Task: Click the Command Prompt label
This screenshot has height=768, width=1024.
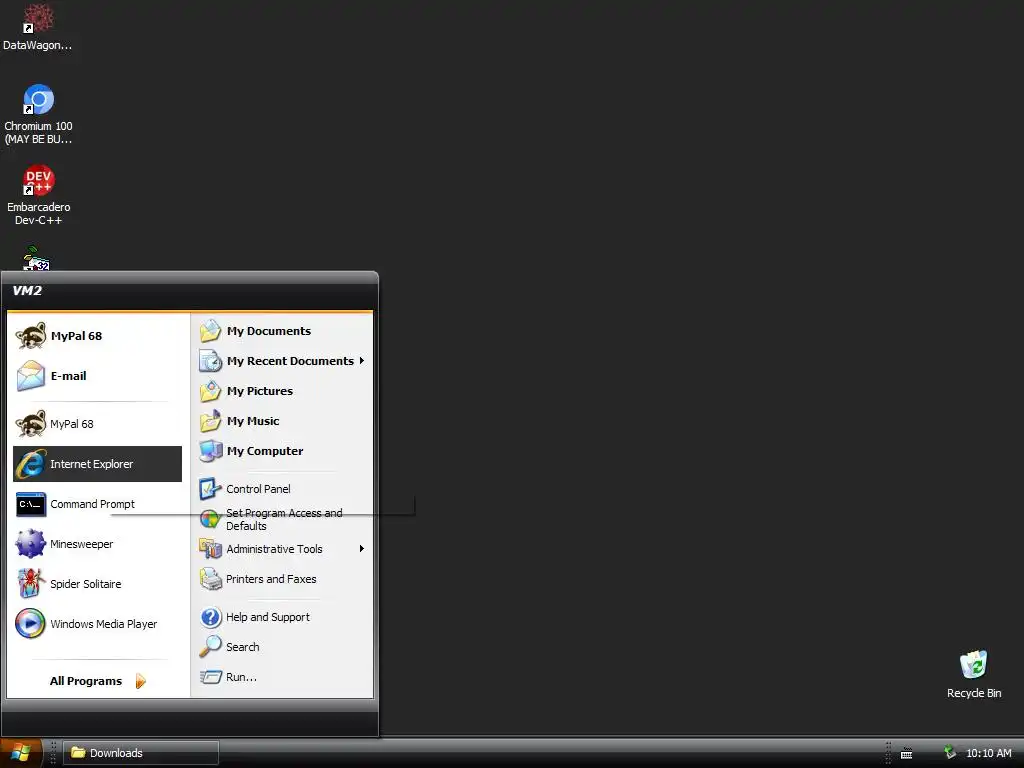Action: pos(92,504)
